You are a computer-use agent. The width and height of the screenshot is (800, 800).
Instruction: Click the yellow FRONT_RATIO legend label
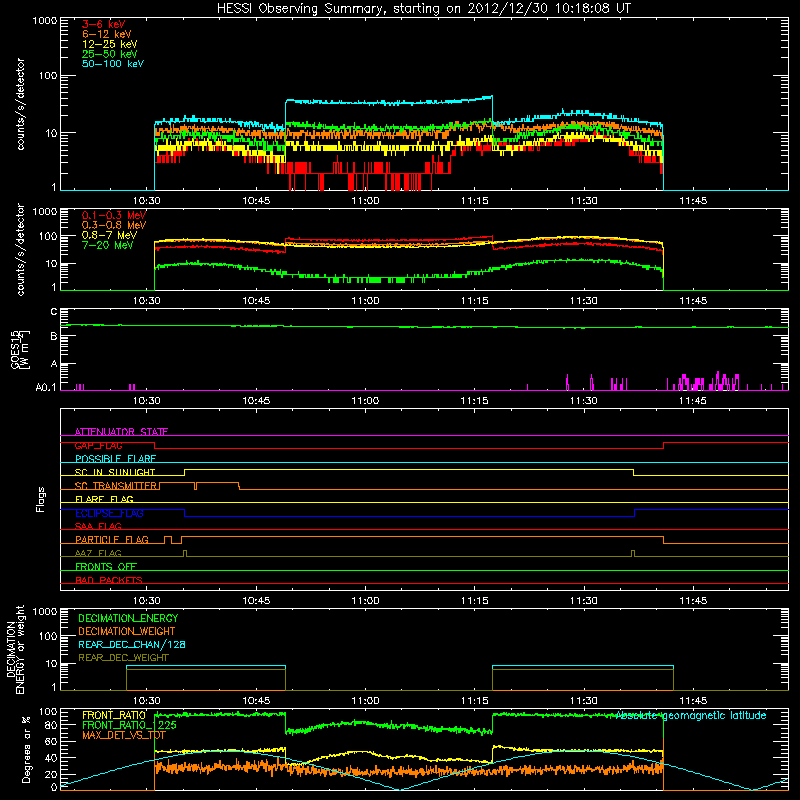pyautogui.click(x=114, y=715)
